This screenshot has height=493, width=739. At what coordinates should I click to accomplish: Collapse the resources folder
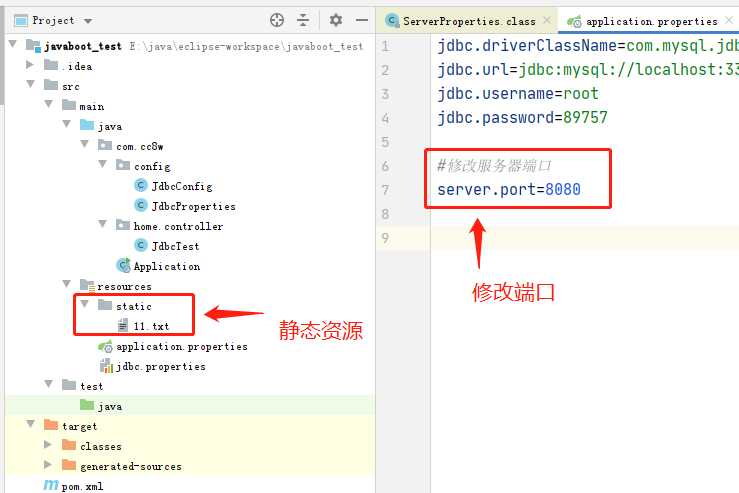(x=67, y=284)
